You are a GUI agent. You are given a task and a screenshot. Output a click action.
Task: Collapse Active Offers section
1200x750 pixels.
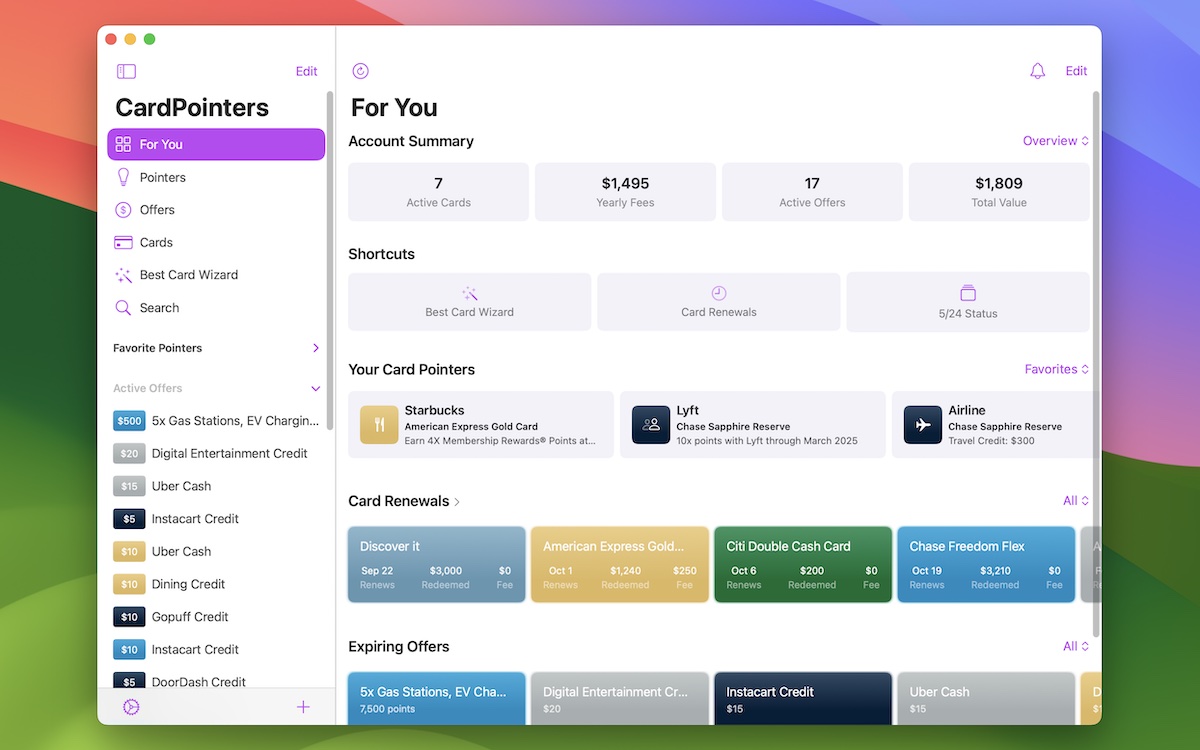click(316, 389)
